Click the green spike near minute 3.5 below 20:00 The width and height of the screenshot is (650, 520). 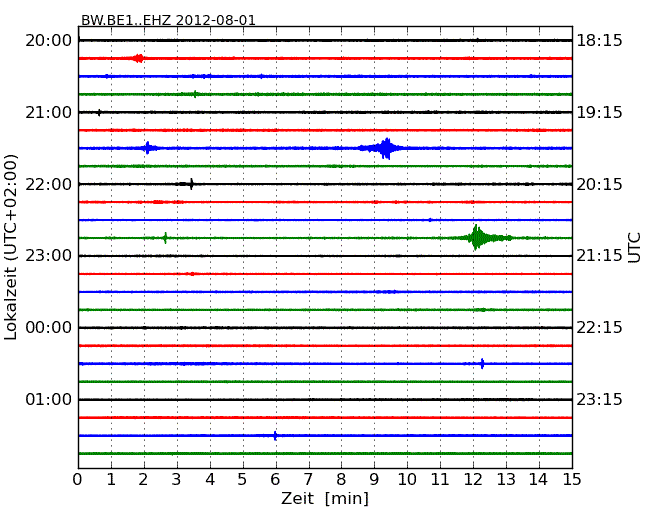(x=195, y=94)
